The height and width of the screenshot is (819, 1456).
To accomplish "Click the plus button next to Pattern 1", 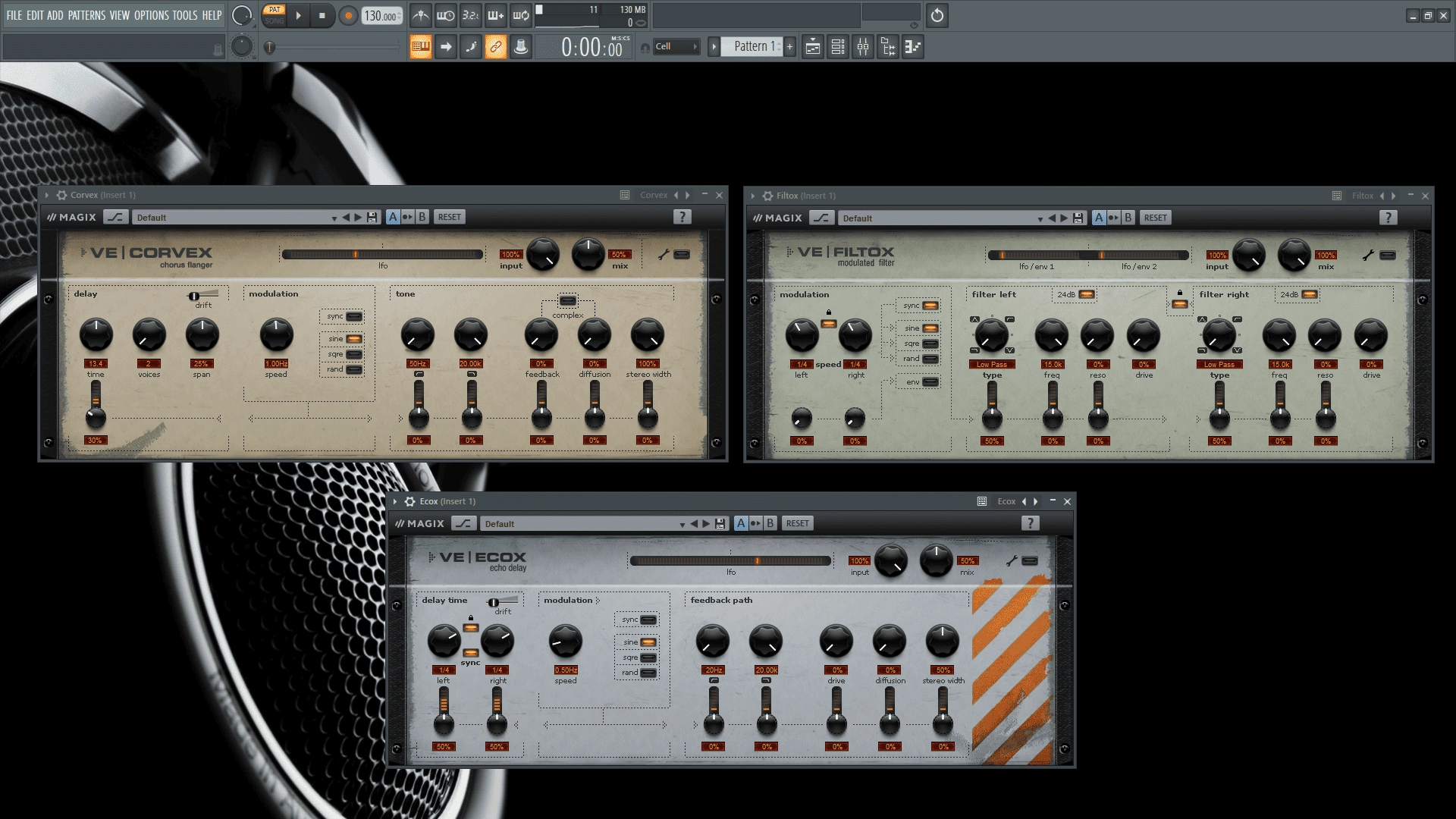I will pyautogui.click(x=789, y=47).
